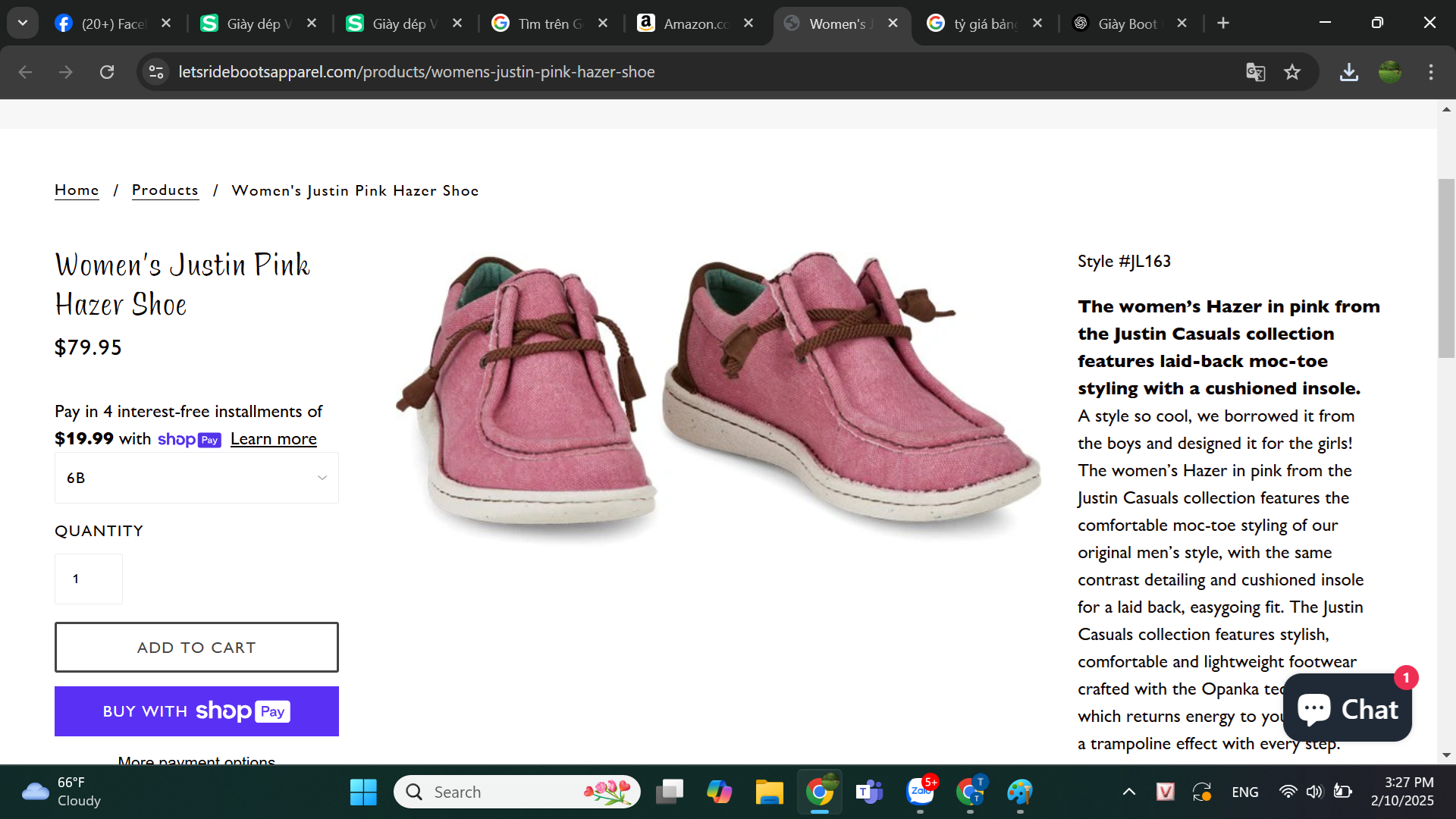Click the ADD TO CART button
1456x819 pixels.
(x=196, y=647)
